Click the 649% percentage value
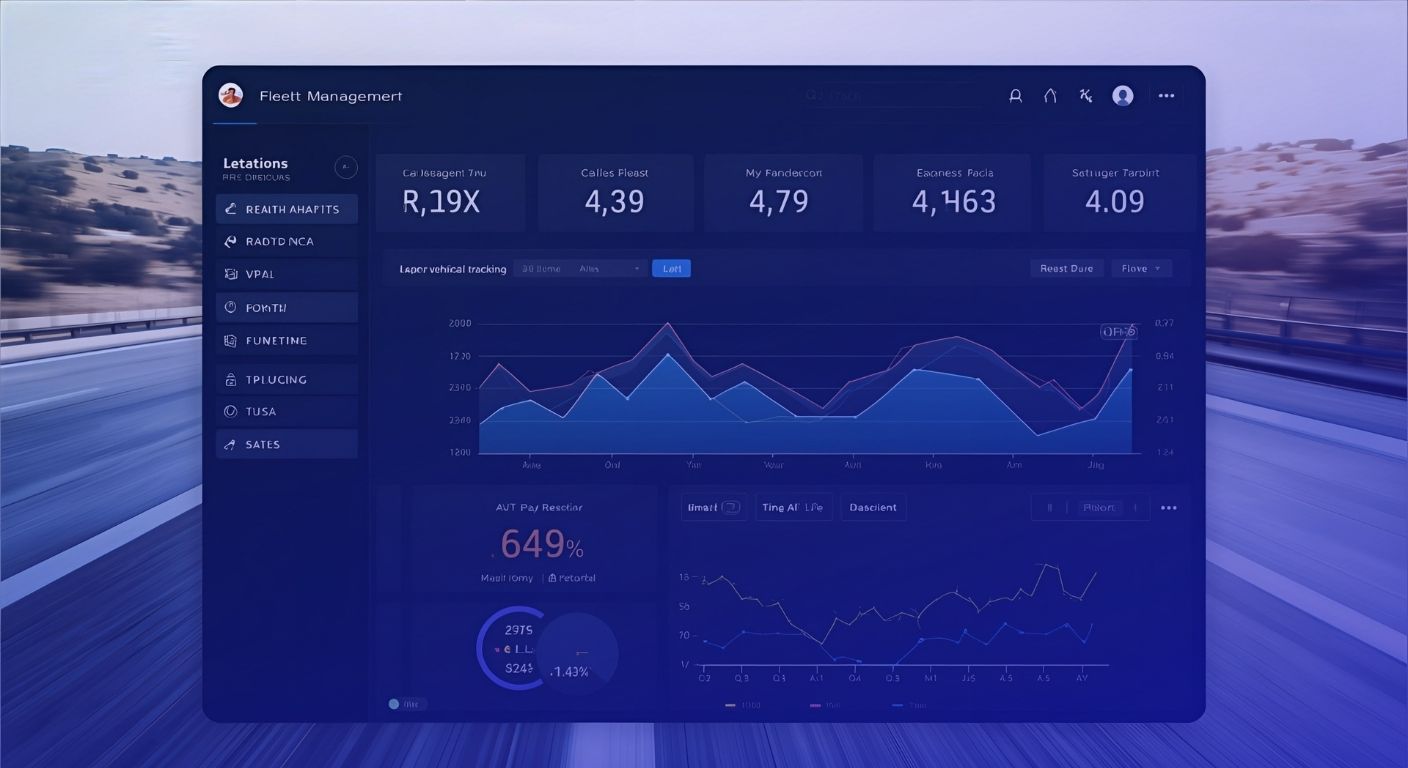The width and height of the screenshot is (1408, 768). (x=541, y=545)
